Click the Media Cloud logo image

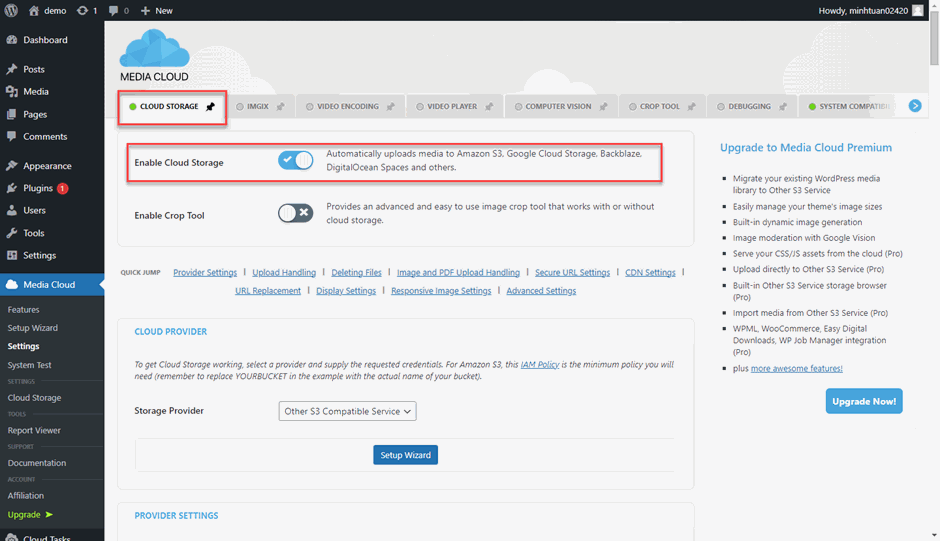coord(155,55)
